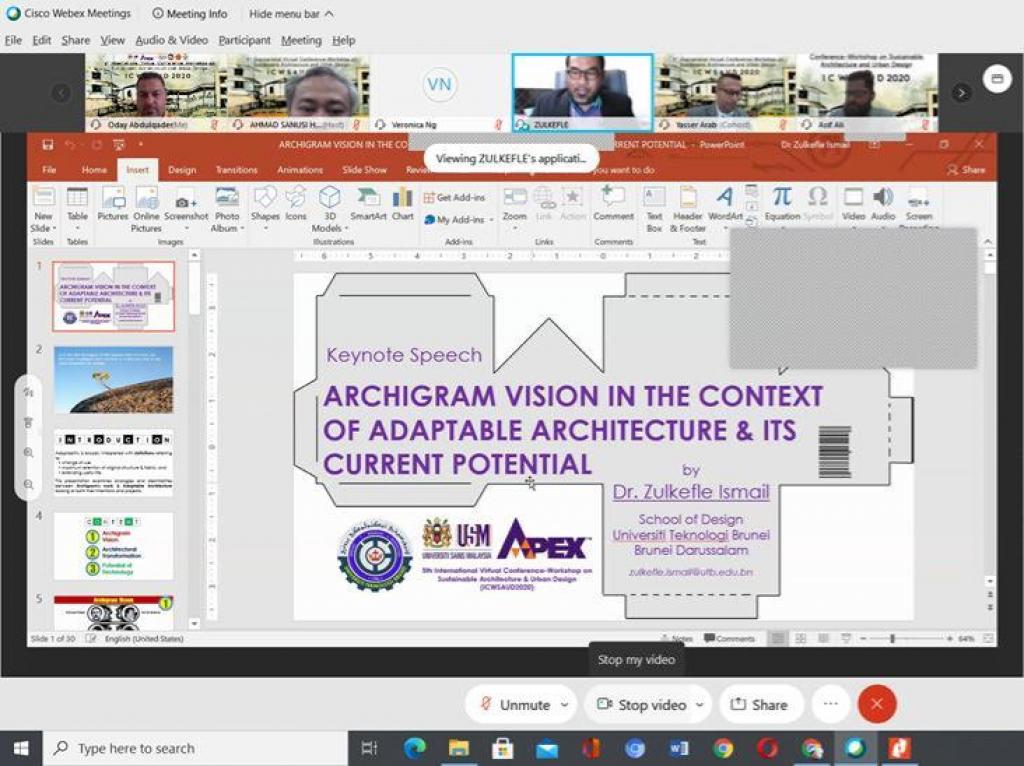Show previous participants with left arrow
The height and width of the screenshot is (766, 1024).
click(62, 92)
